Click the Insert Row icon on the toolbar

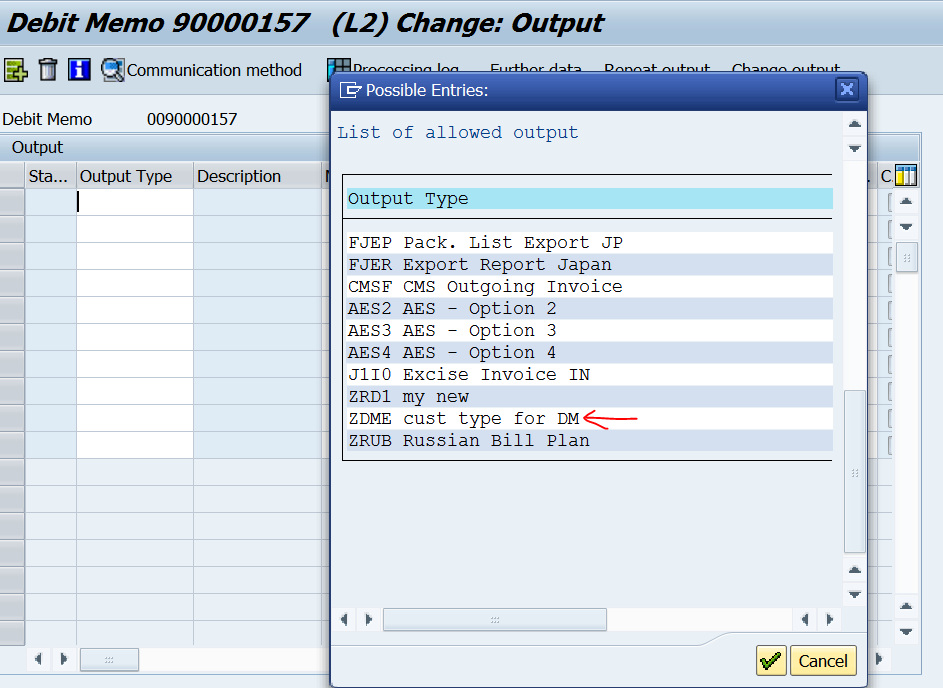click(x=16, y=70)
